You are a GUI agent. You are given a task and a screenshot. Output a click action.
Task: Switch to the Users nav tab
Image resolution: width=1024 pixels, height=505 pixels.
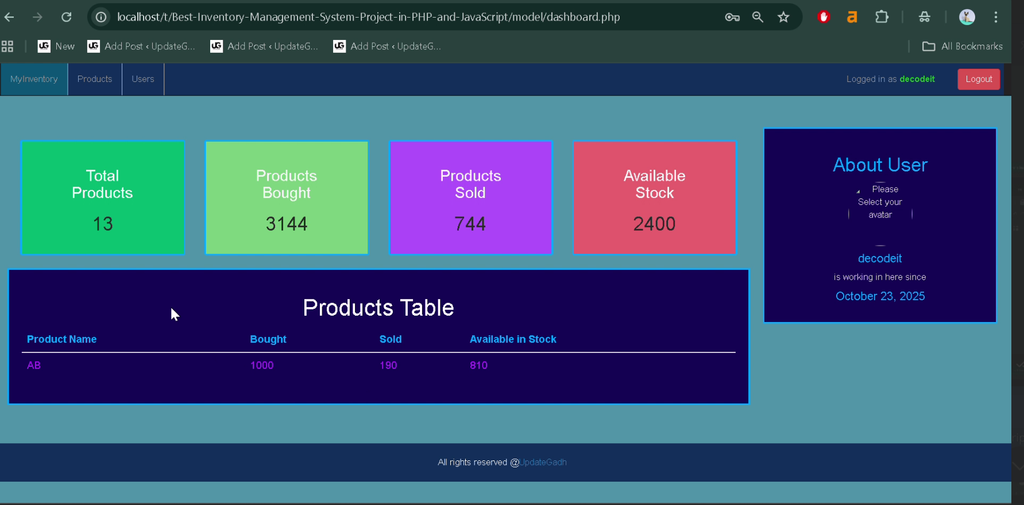tap(143, 79)
